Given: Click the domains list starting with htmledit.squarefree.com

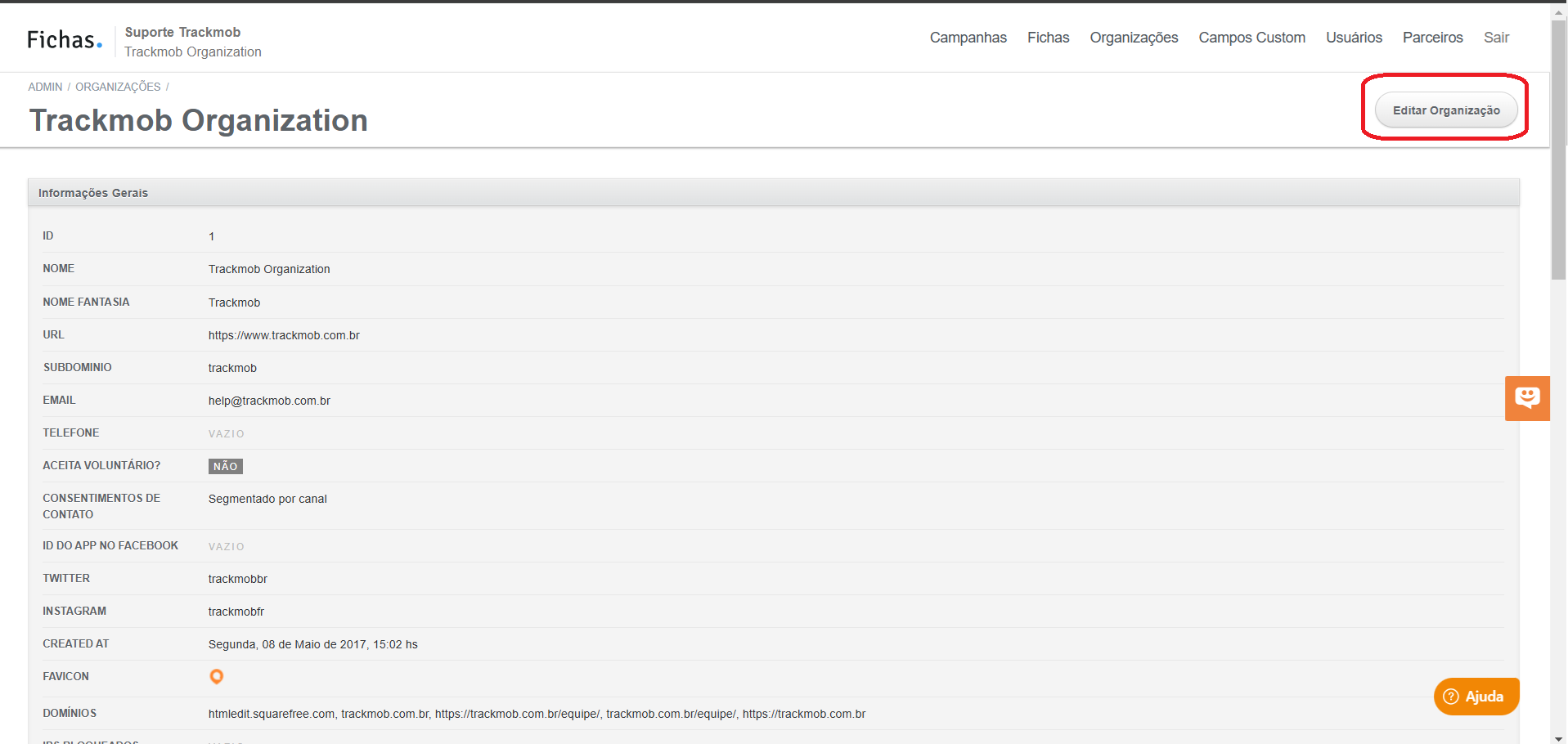Looking at the screenshot, I should [537, 714].
